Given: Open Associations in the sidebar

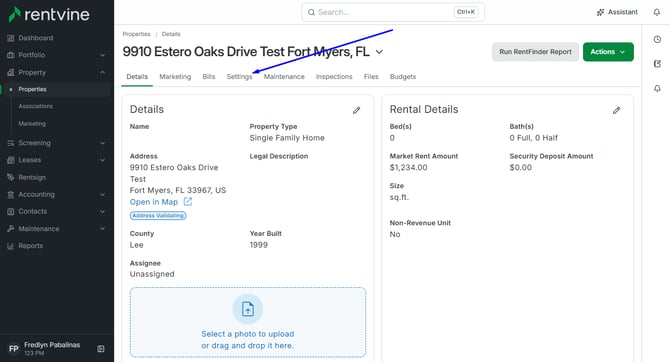Looking at the screenshot, I should coord(35,106).
